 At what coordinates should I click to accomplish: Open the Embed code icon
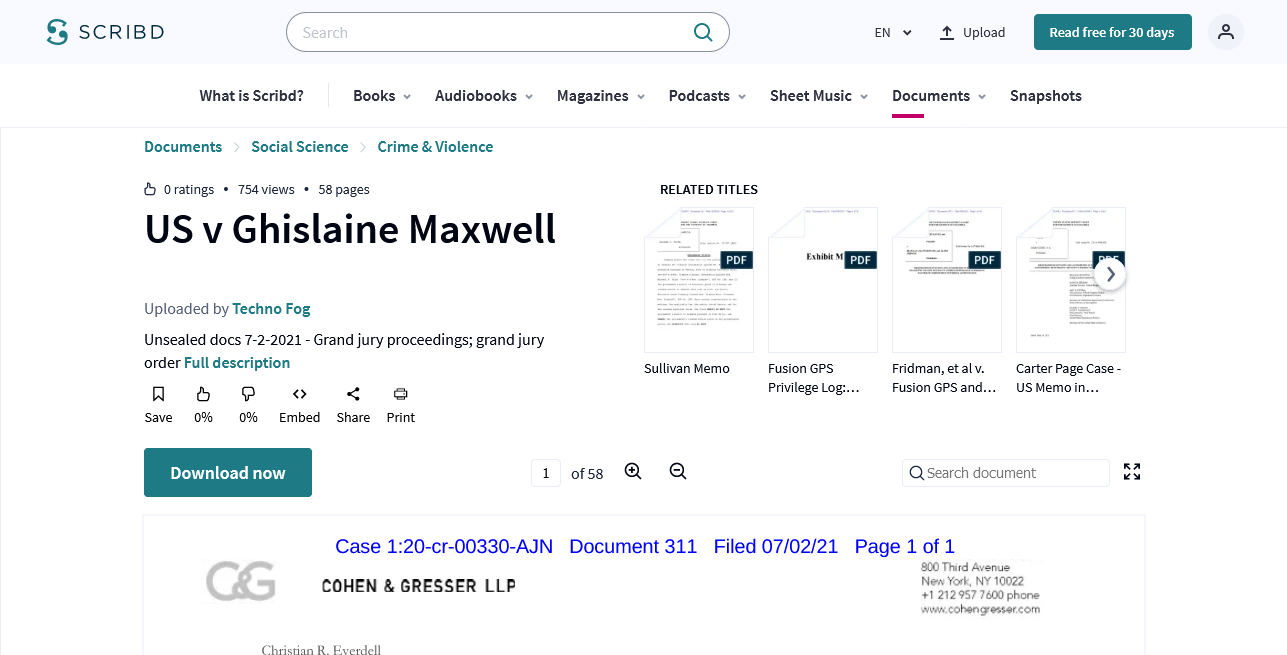[299, 394]
